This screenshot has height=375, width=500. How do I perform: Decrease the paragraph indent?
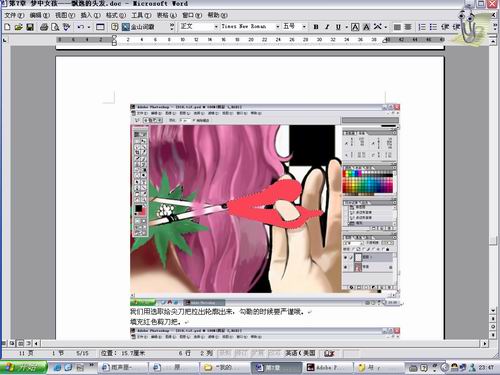(x=445, y=27)
